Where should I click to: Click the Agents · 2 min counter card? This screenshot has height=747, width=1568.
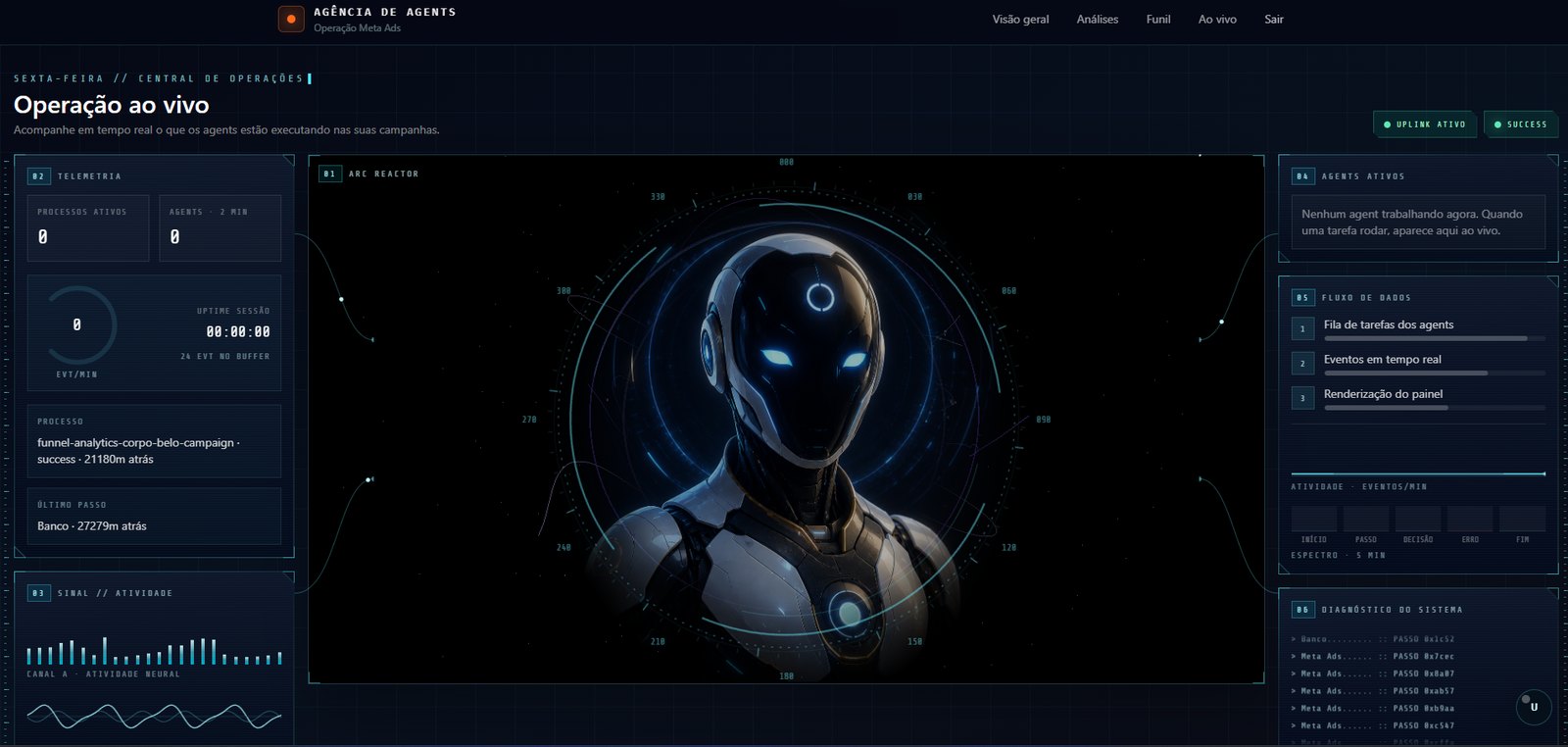[x=220, y=227]
